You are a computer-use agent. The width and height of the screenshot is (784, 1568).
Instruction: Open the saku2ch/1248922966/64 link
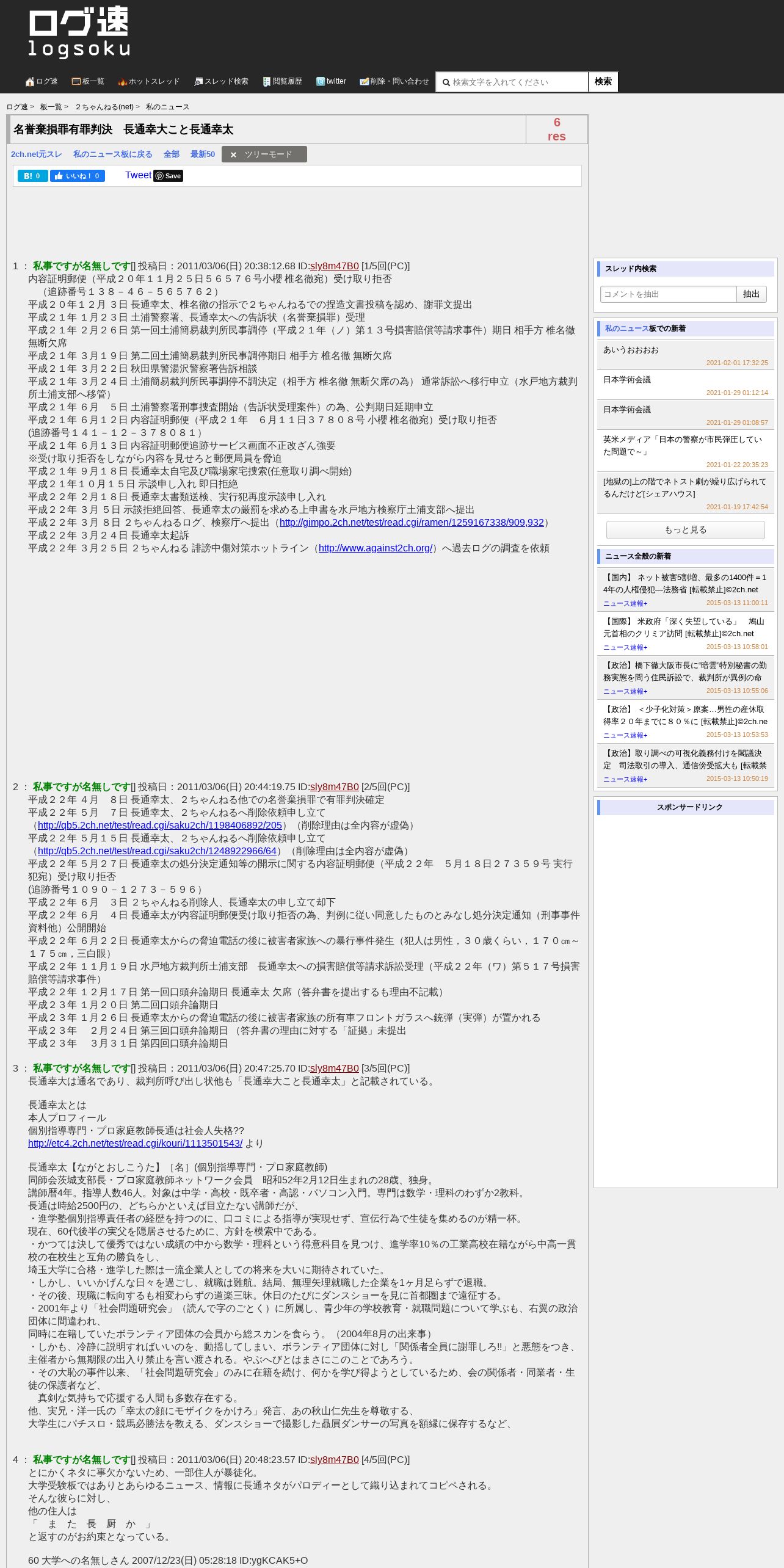(158, 851)
